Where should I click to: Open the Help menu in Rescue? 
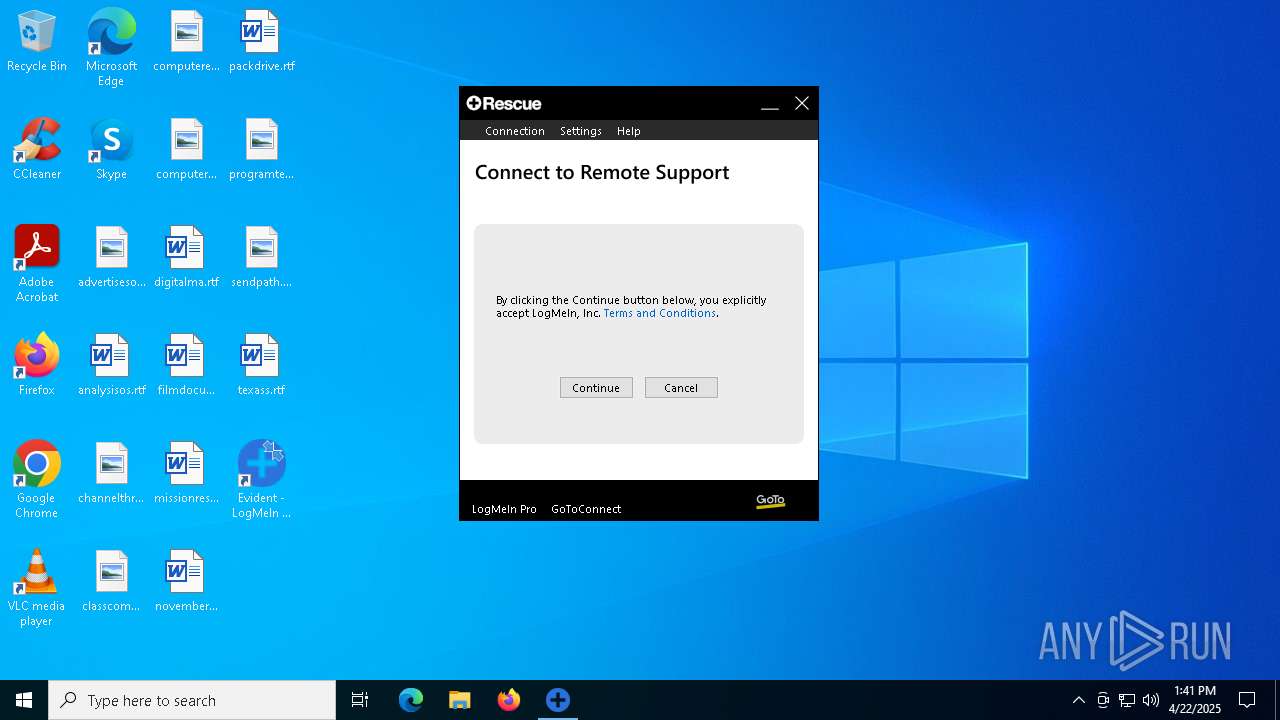click(628, 131)
